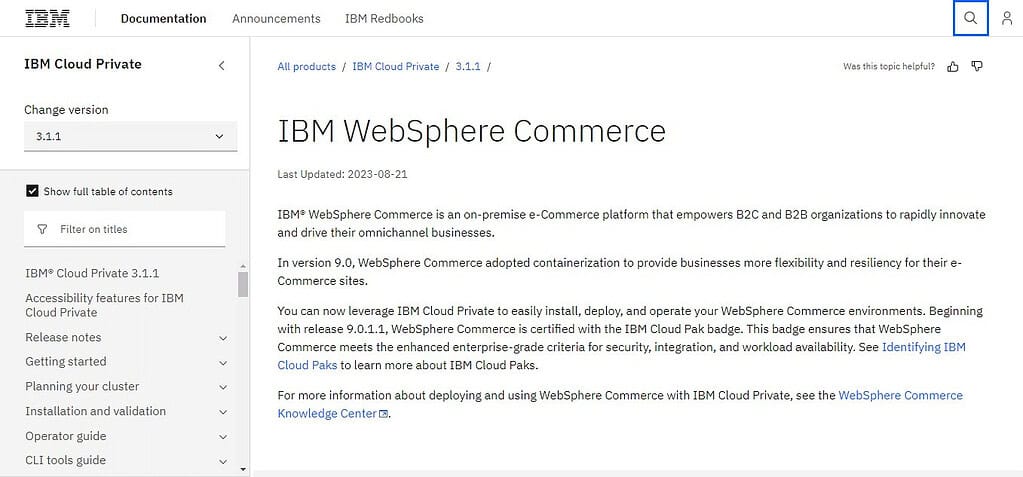The image size is (1023, 477).
Task: Open the IBM Redbooks tab
Action: tap(384, 18)
